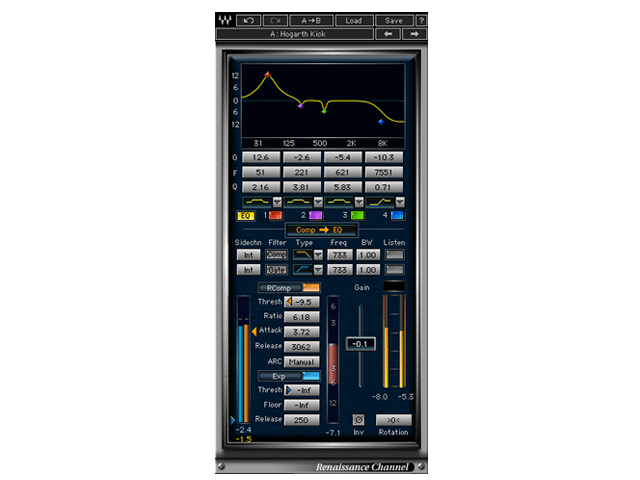Go to next preset arrow
640x480 pixels.
click(414, 34)
